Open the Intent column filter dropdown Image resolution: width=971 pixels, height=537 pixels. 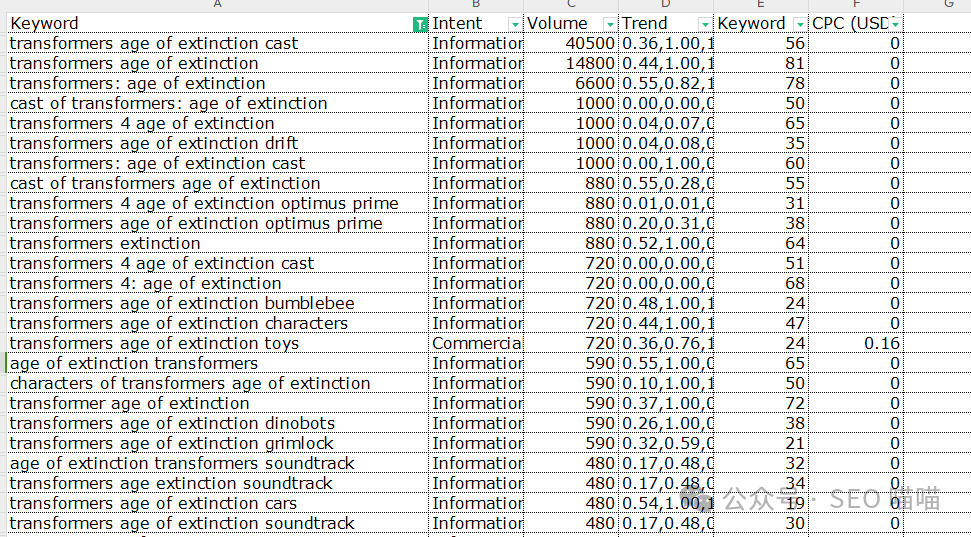(x=515, y=24)
